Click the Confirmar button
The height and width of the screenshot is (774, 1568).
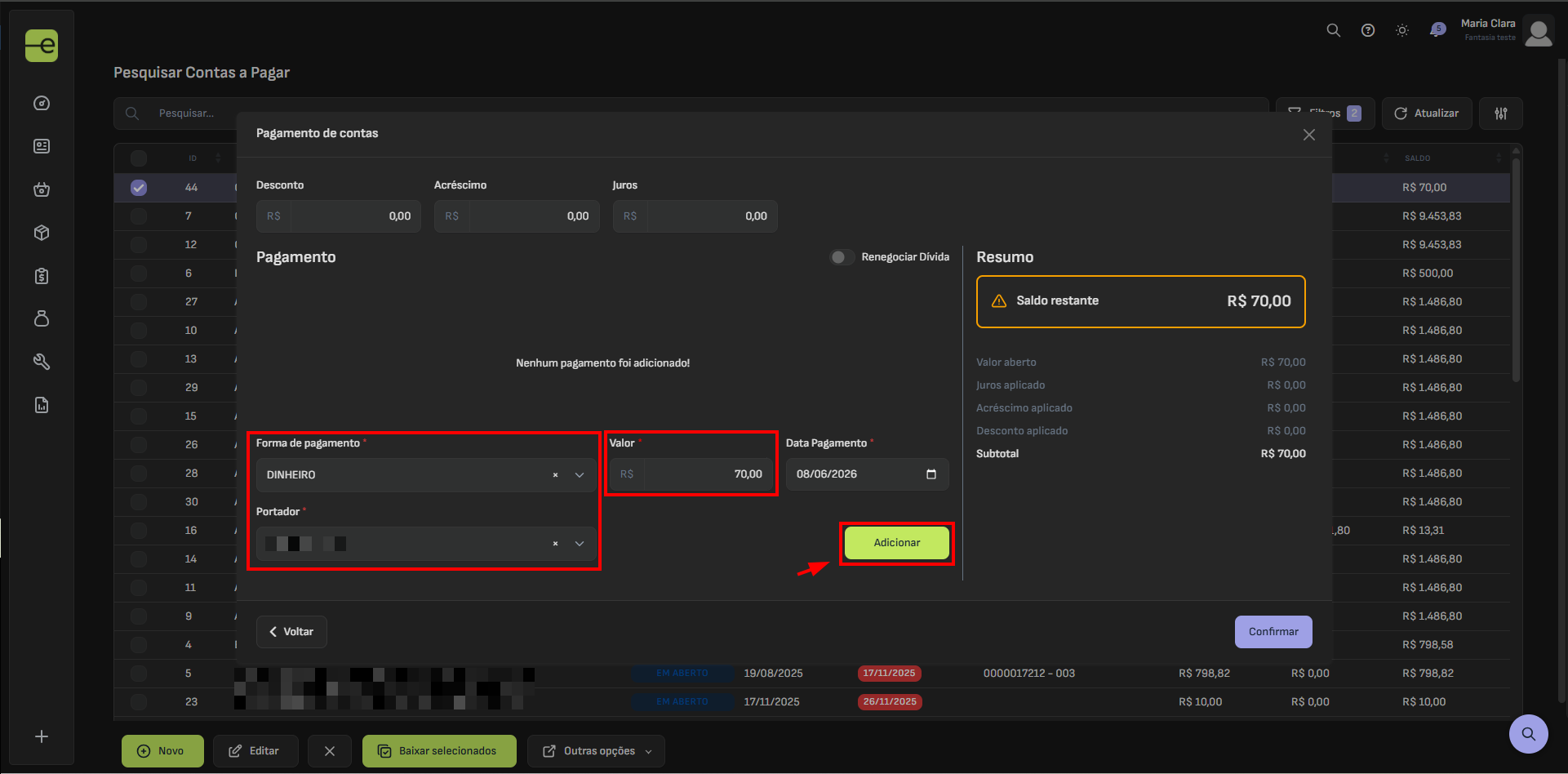(1273, 632)
